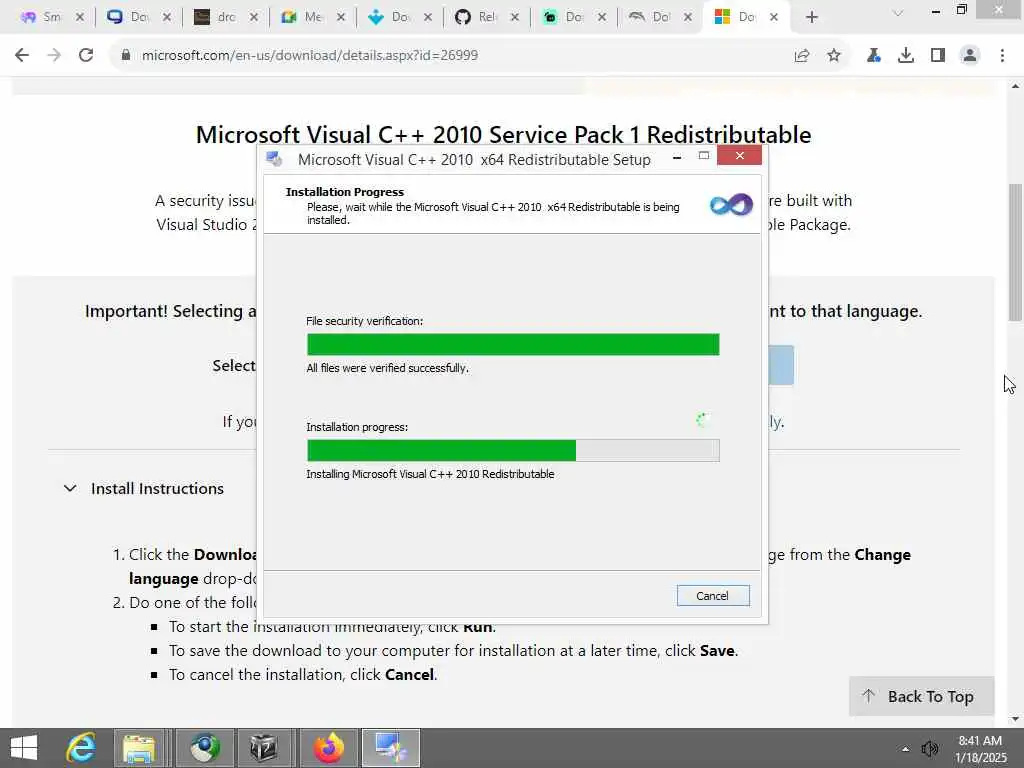Bookmark this page with the star icon
The width and height of the screenshot is (1024, 768).
tap(834, 56)
